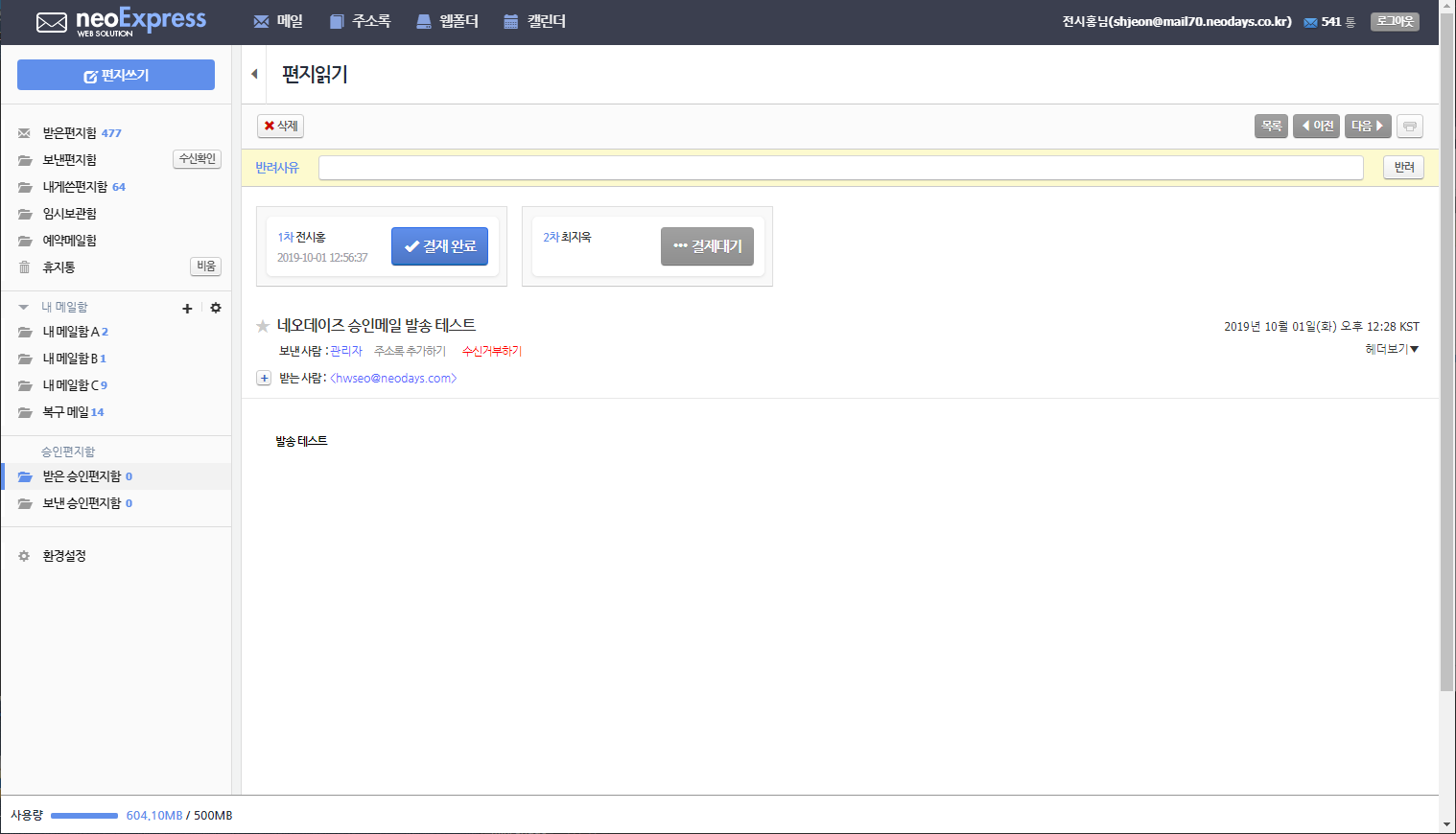Viewport: 1456px width, 834px height.
Task: Open 받은 승인편지함 folder
Action: coord(82,476)
